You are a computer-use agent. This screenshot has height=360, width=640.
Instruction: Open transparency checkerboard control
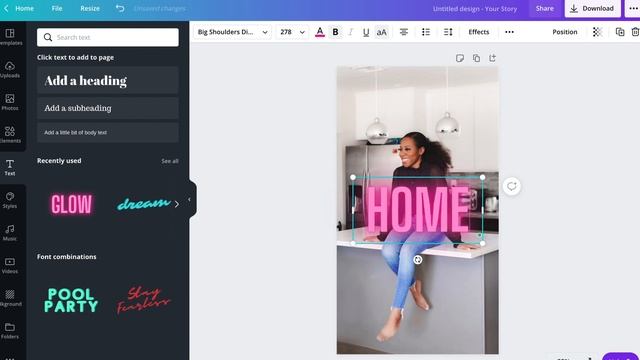coord(597,32)
